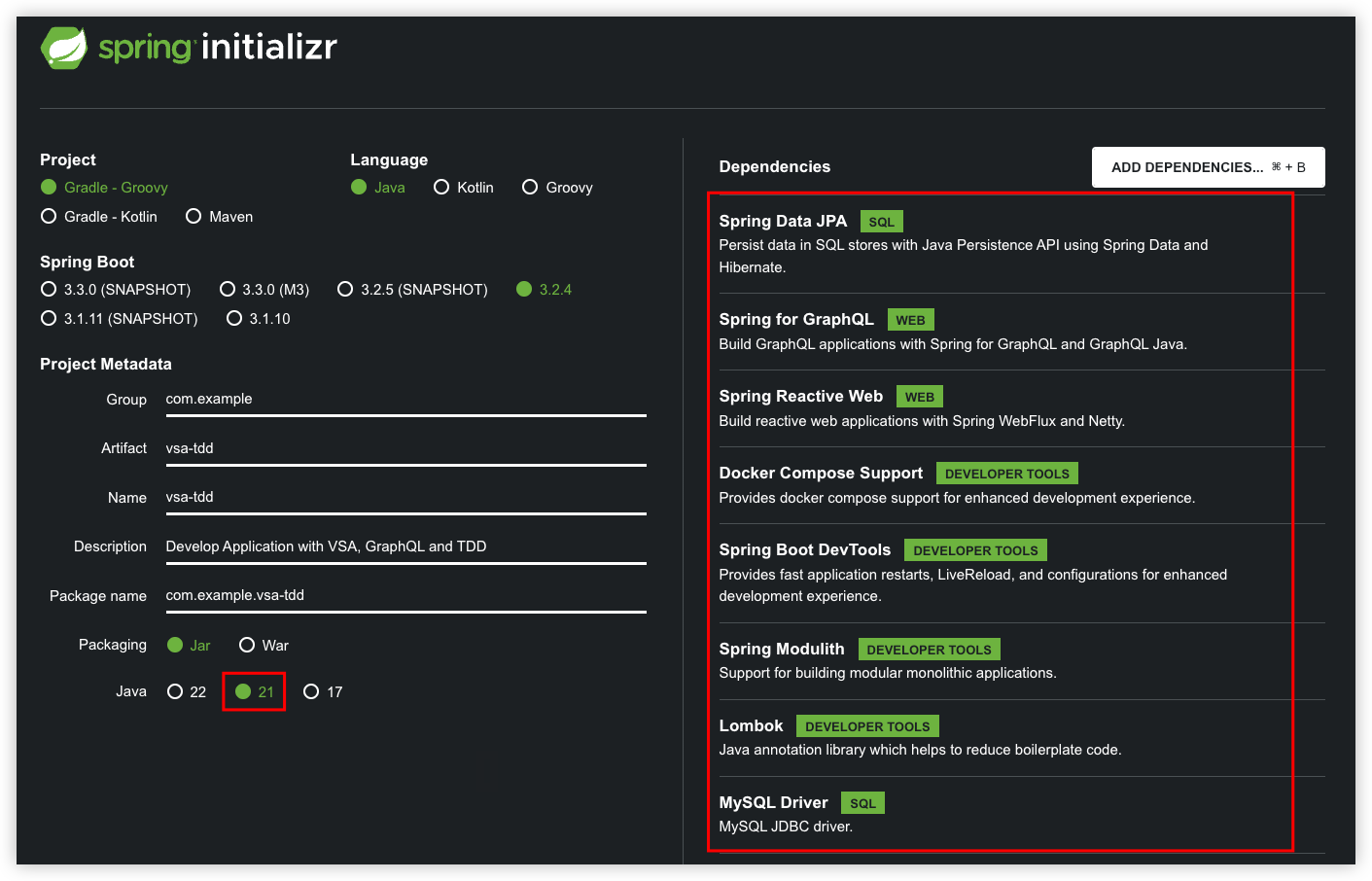The height and width of the screenshot is (881, 1372).
Task: Focus the Artifact input field
Action: (x=405, y=449)
